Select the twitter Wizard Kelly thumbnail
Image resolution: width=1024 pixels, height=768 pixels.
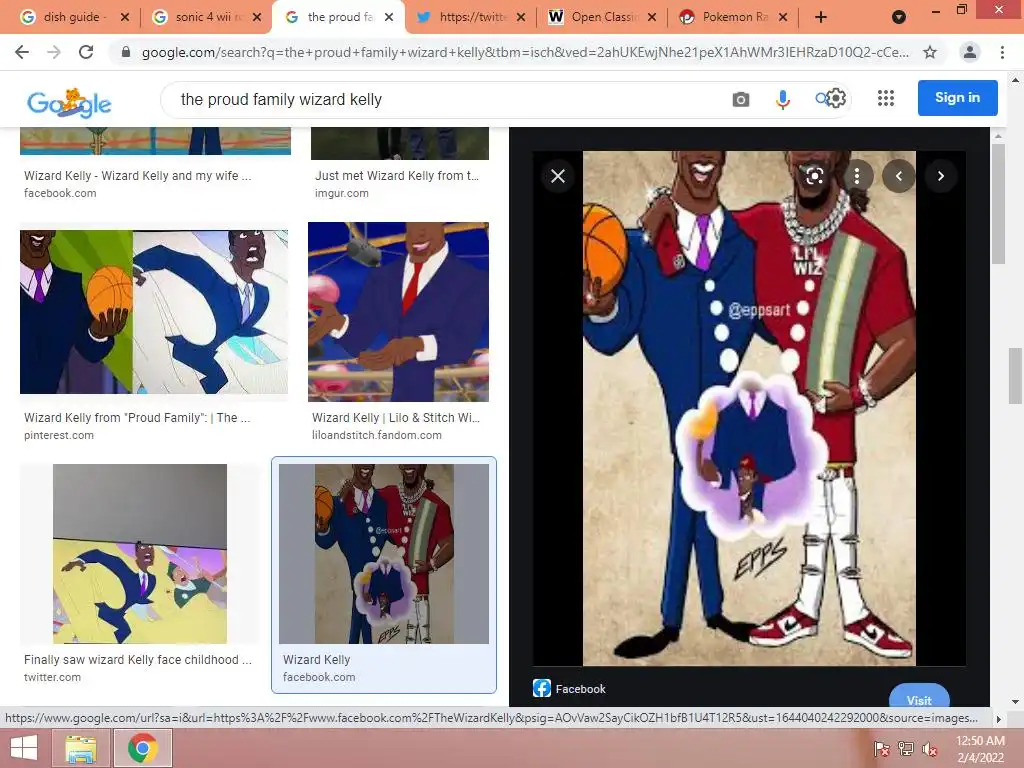click(140, 554)
